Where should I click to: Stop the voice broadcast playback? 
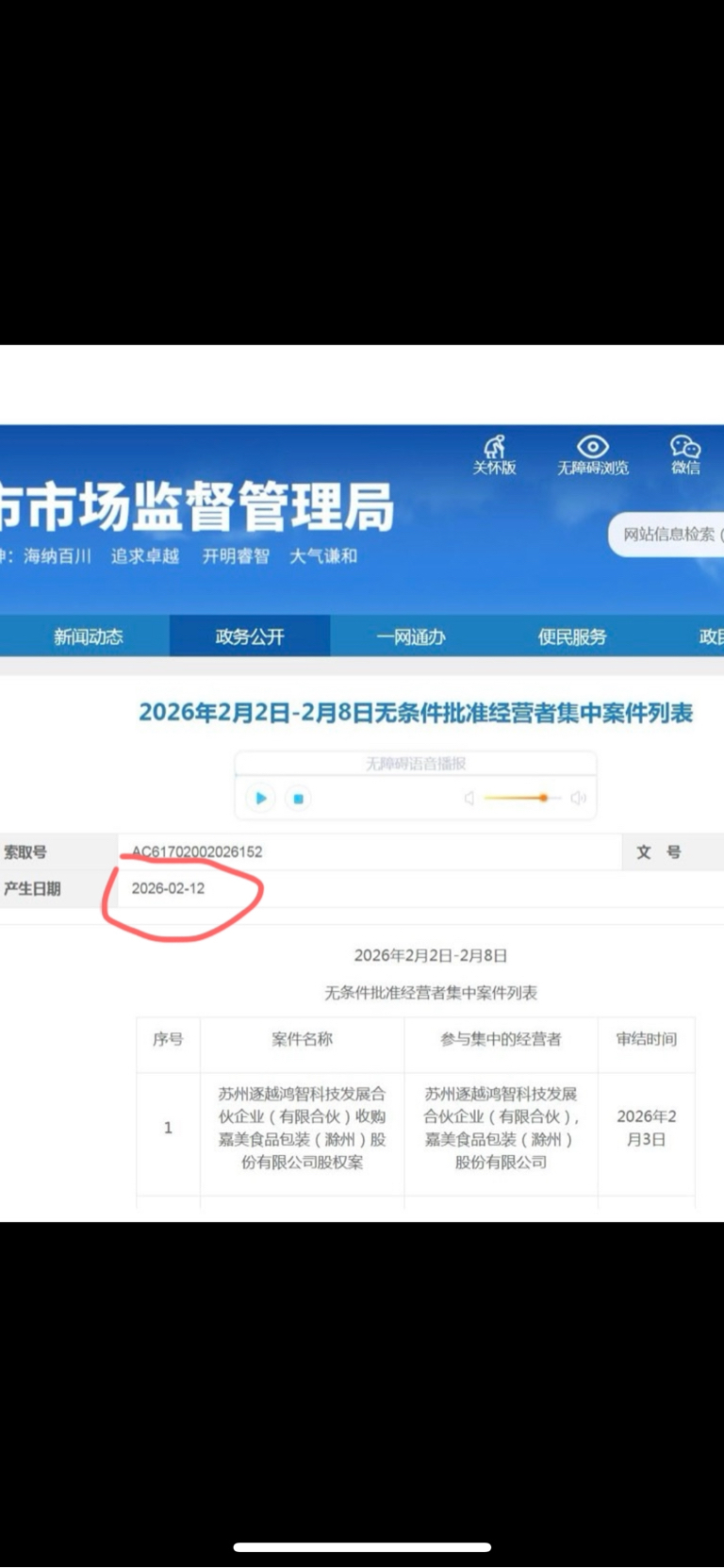pyautogui.click(x=298, y=799)
